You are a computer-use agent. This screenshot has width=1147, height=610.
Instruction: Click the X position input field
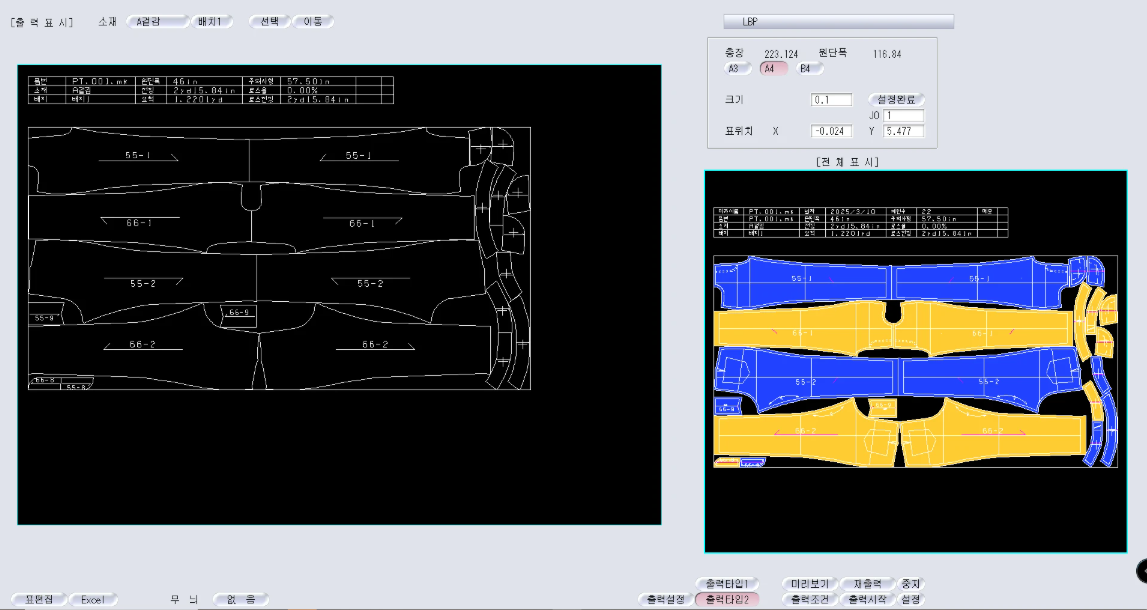(831, 131)
